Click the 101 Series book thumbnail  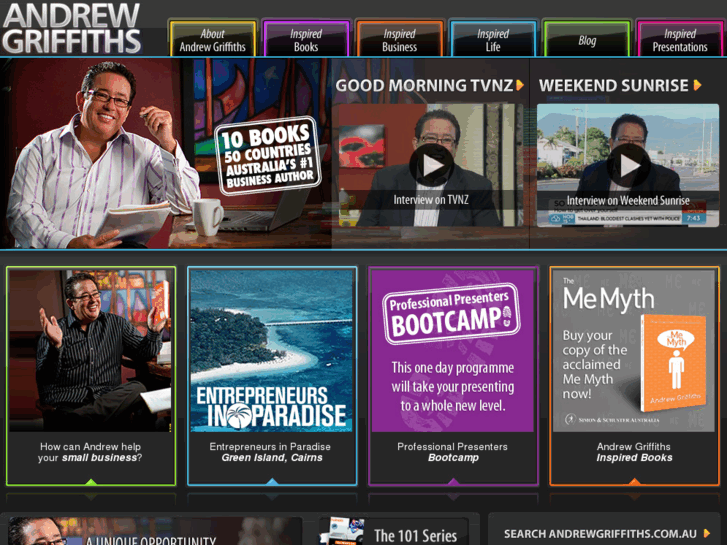342,532
